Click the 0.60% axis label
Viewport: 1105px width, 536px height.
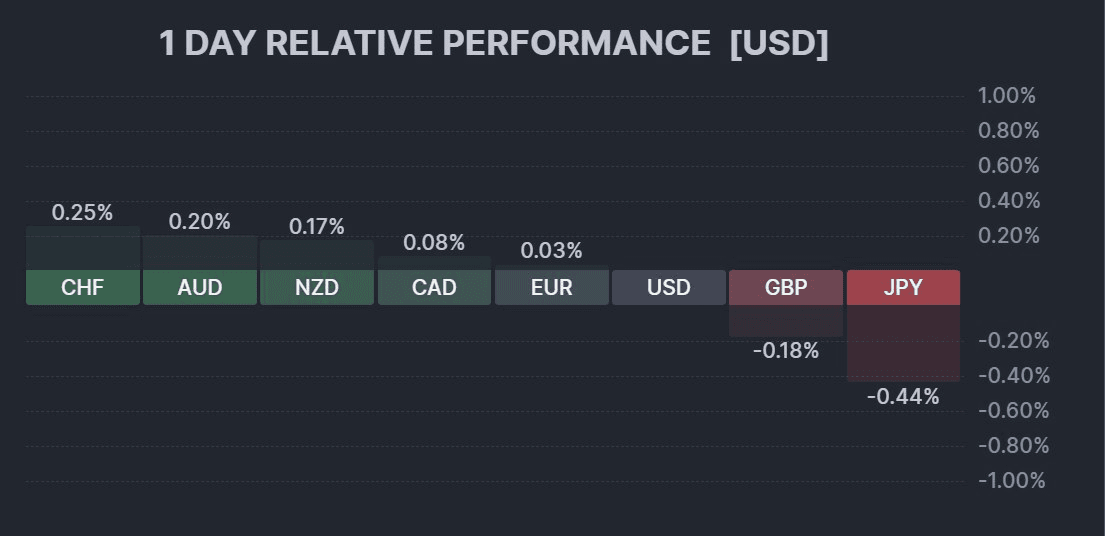coord(1009,166)
